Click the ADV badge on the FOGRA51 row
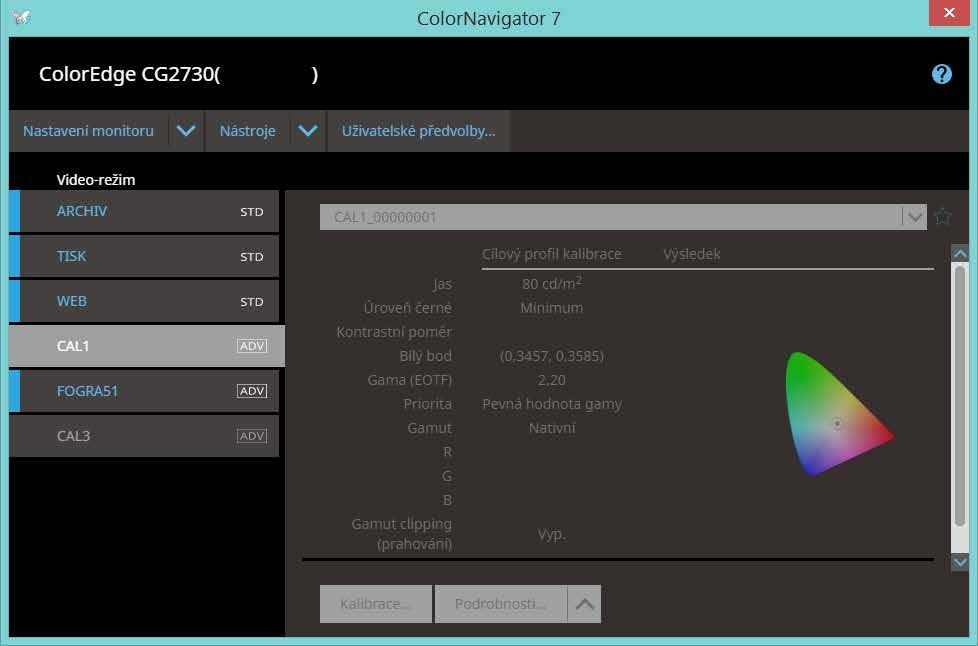The width and height of the screenshot is (978, 646). click(252, 391)
